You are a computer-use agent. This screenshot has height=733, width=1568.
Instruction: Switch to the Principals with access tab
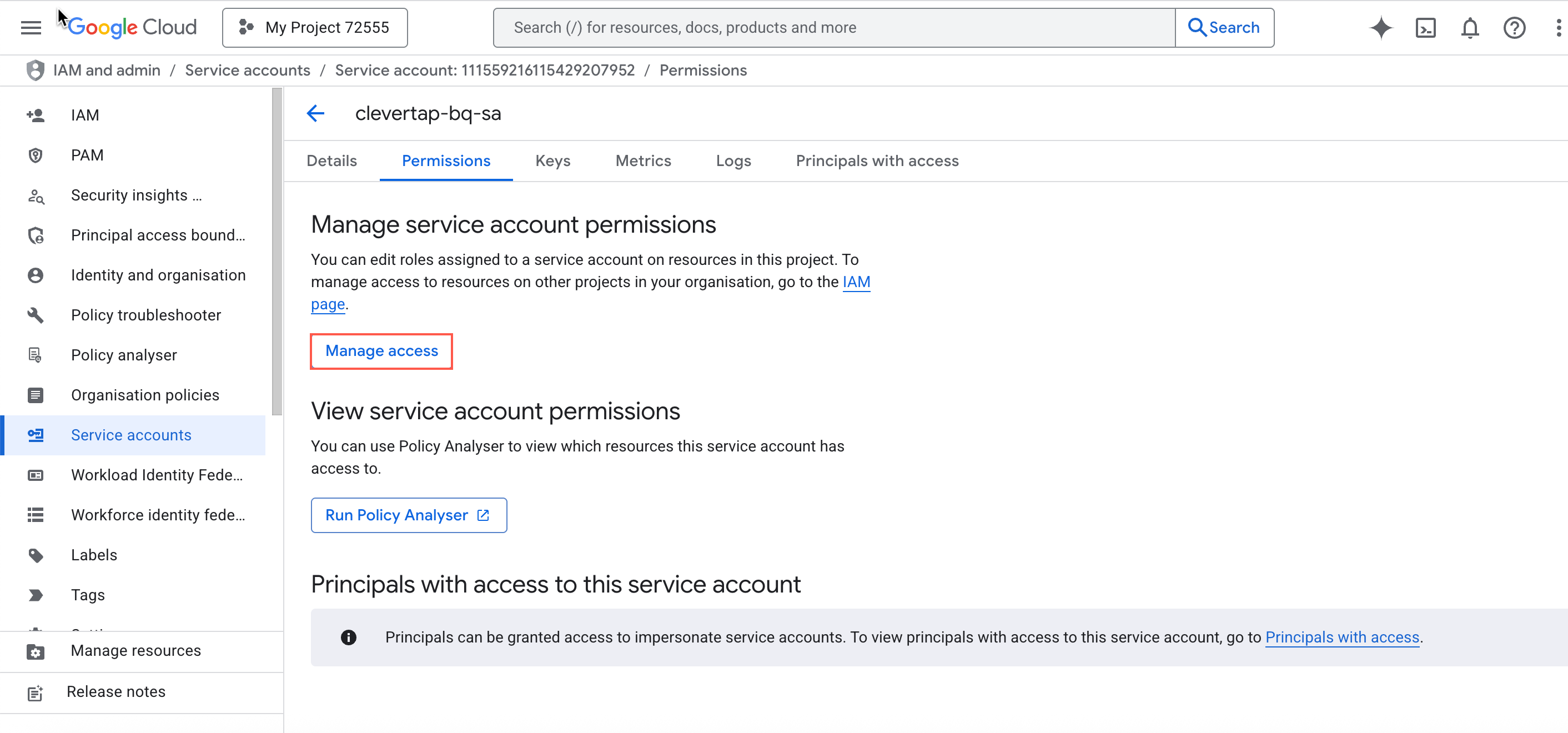tap(877, 160)
